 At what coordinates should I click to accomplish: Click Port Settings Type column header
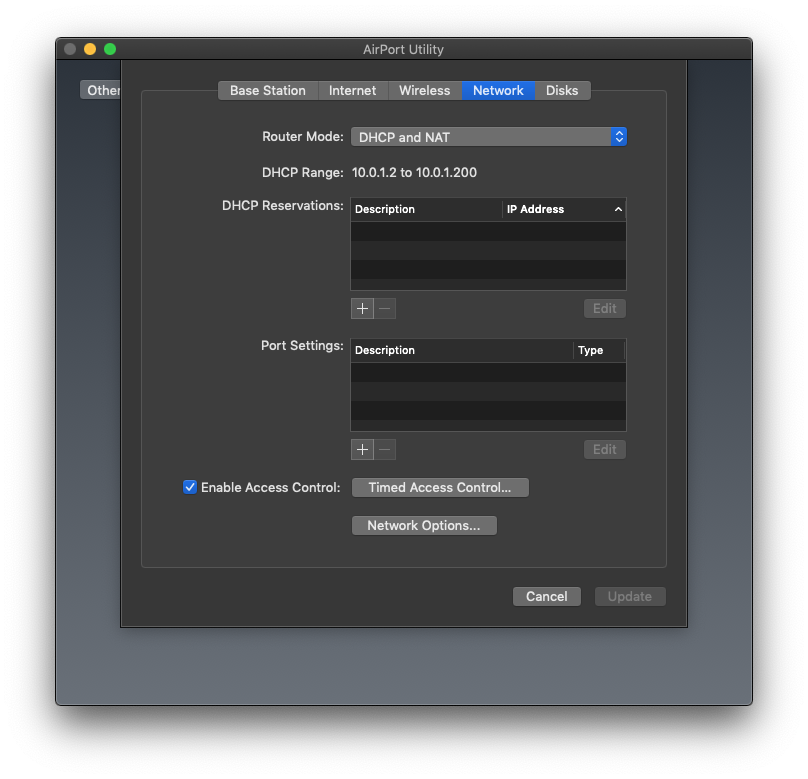pyautogui.click(x=599, y=350)
